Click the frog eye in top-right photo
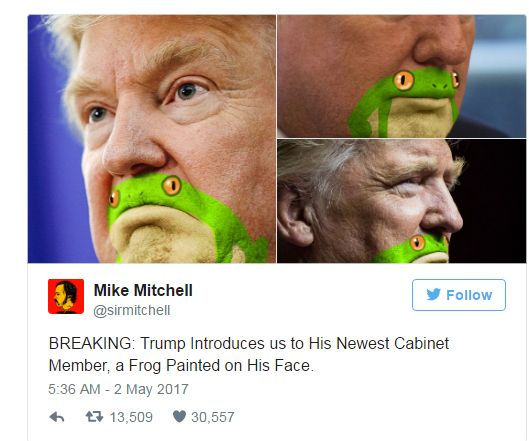The height and width of the screenshot is (441, 529). (x=404, y=80)
